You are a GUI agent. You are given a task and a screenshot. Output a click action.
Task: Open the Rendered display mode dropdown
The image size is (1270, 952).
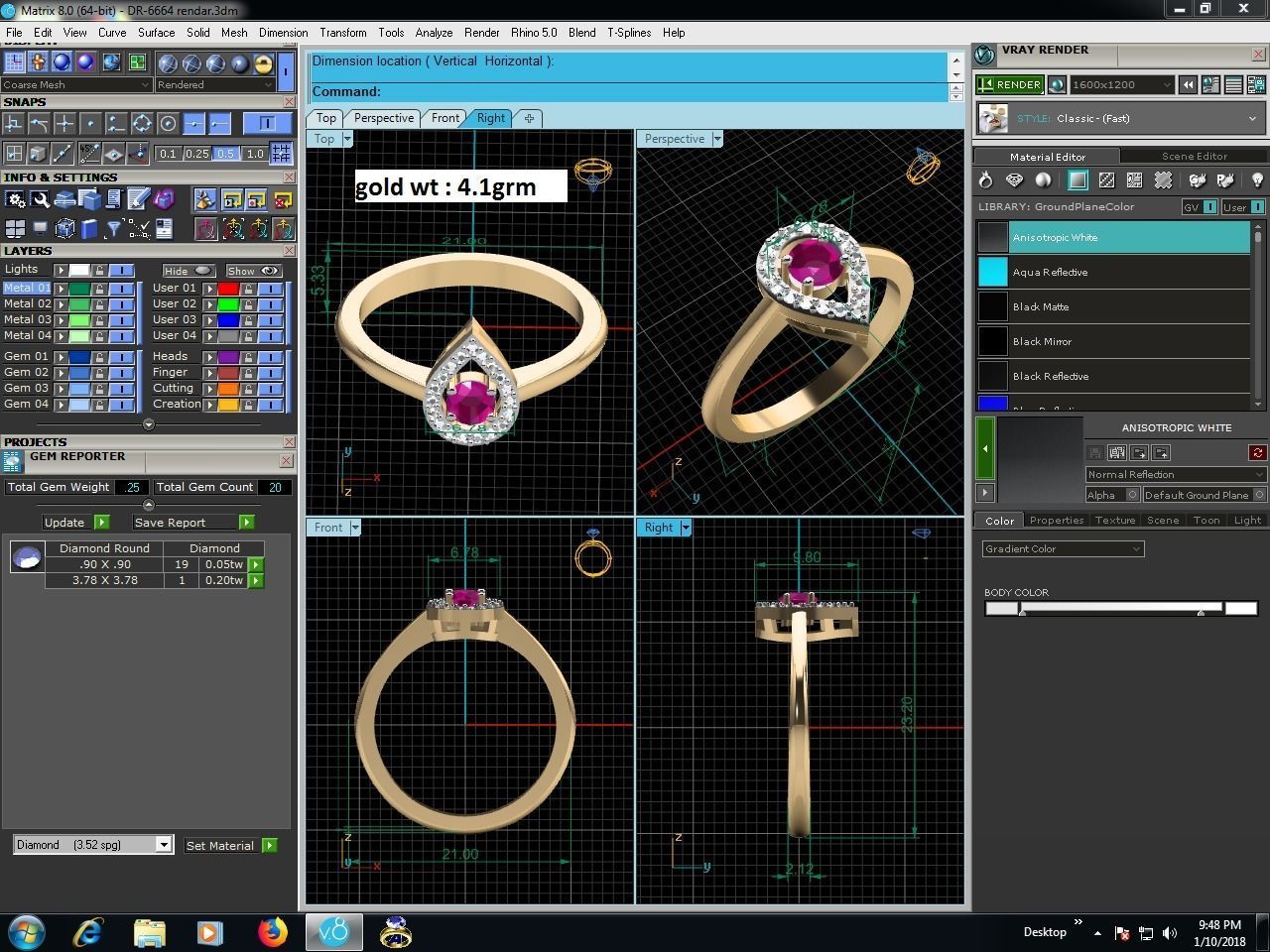[x=214, y=85]
